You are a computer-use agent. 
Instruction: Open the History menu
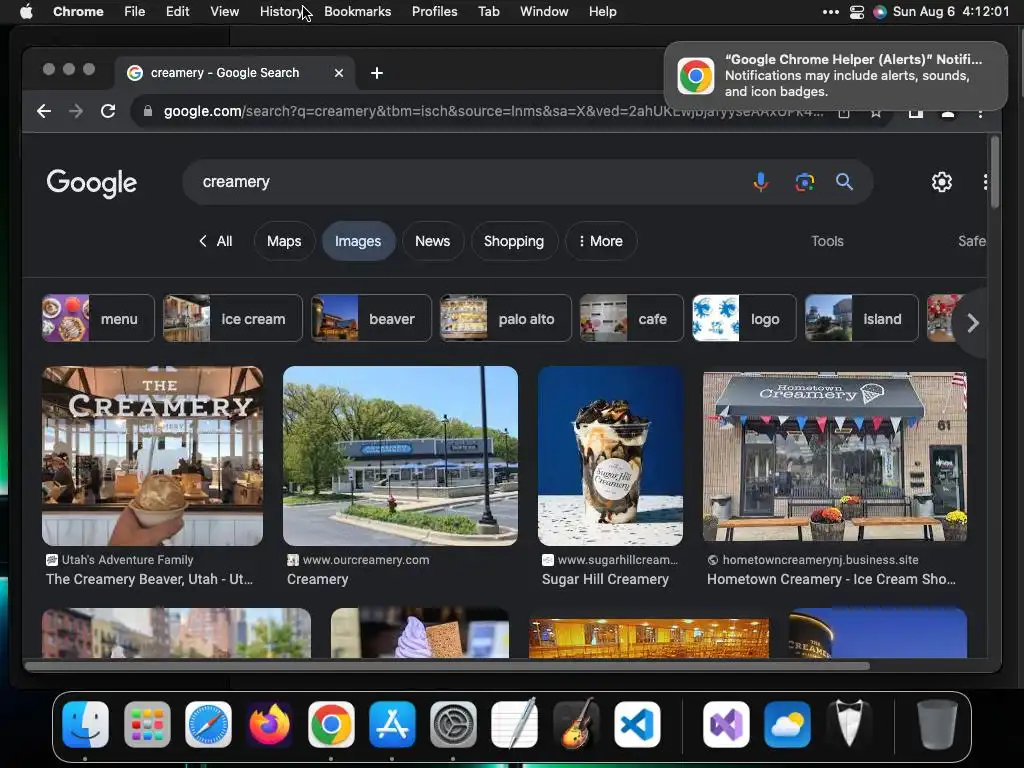pos(281,12)
